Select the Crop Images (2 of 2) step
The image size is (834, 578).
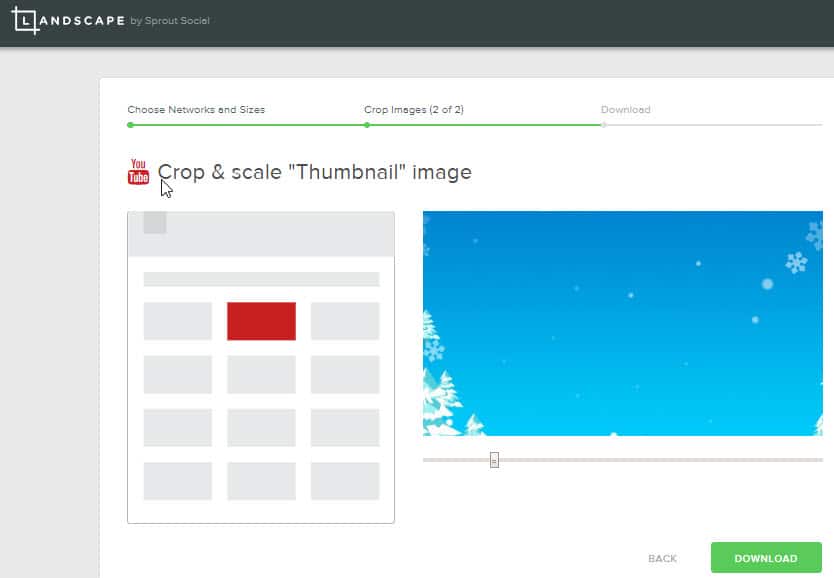[414, 110]
